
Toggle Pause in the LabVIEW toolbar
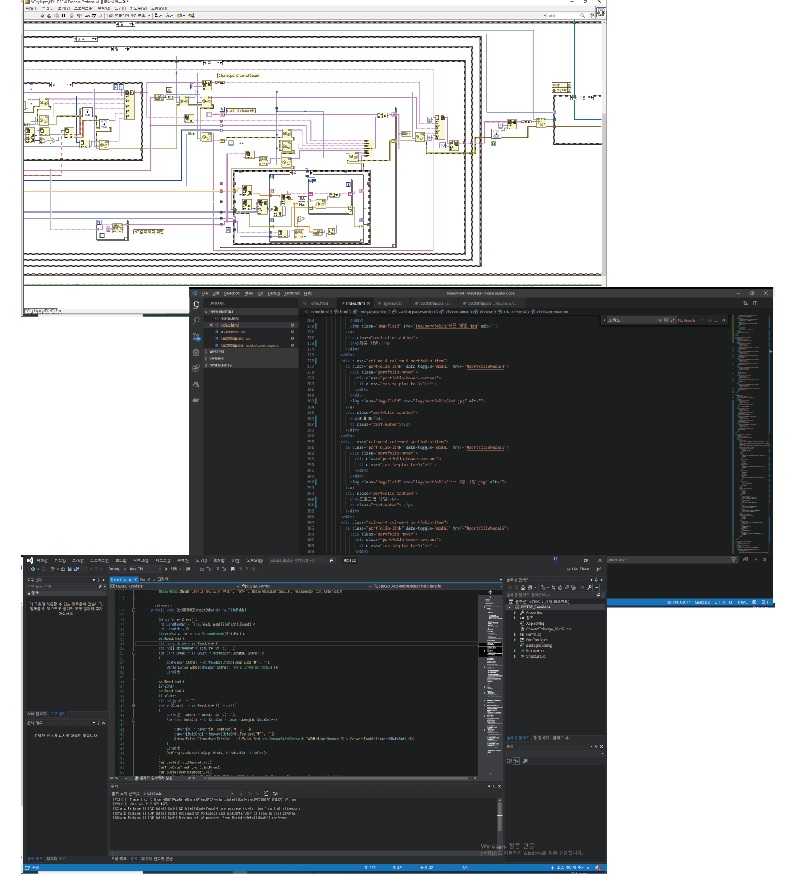tap(64, 15)
